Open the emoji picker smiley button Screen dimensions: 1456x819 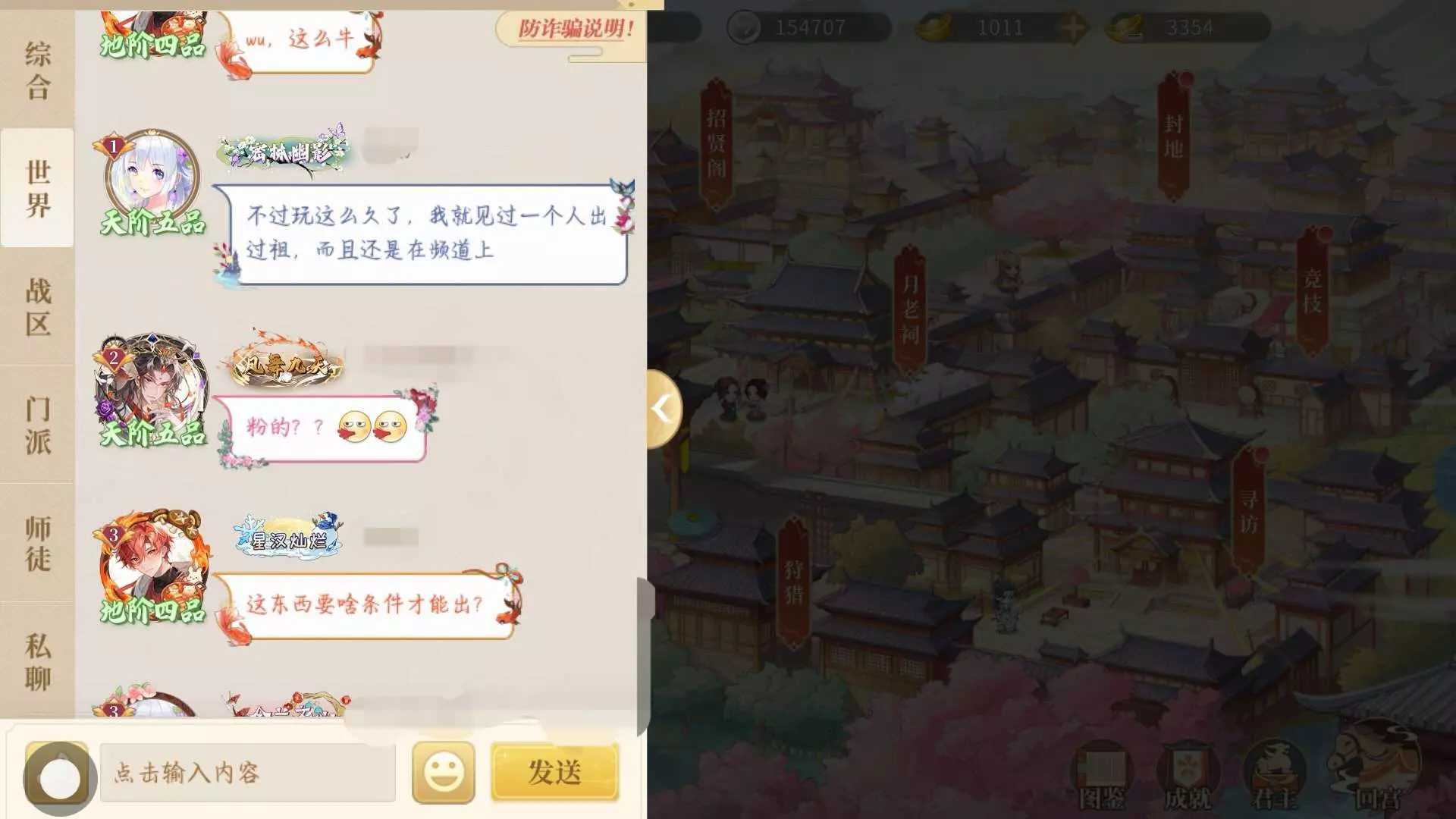click(444, 773)
